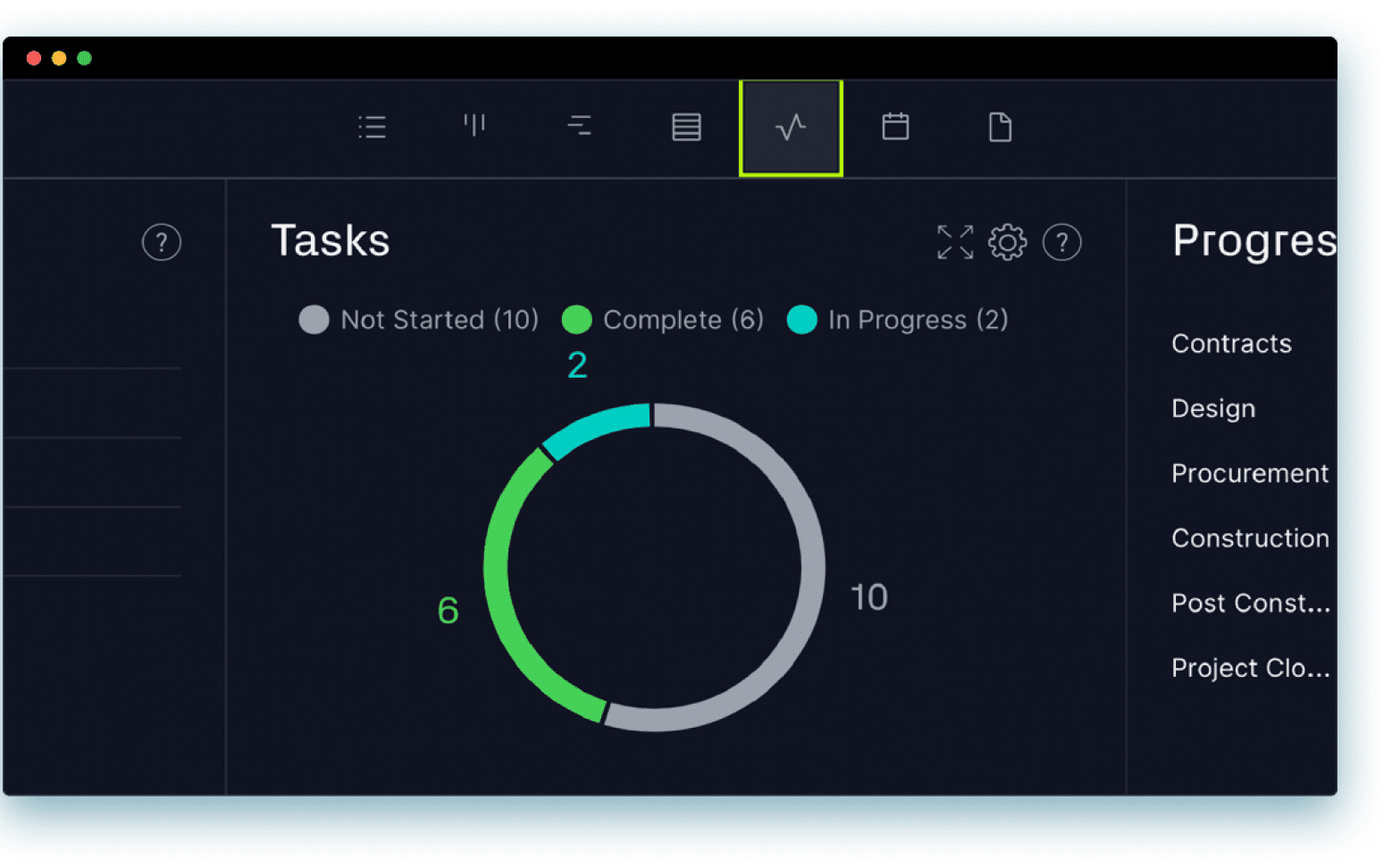This screenshot has height=868, width=1392.
Task: Click the help icon beside the Tasks widget
Action: [1062, 242]
